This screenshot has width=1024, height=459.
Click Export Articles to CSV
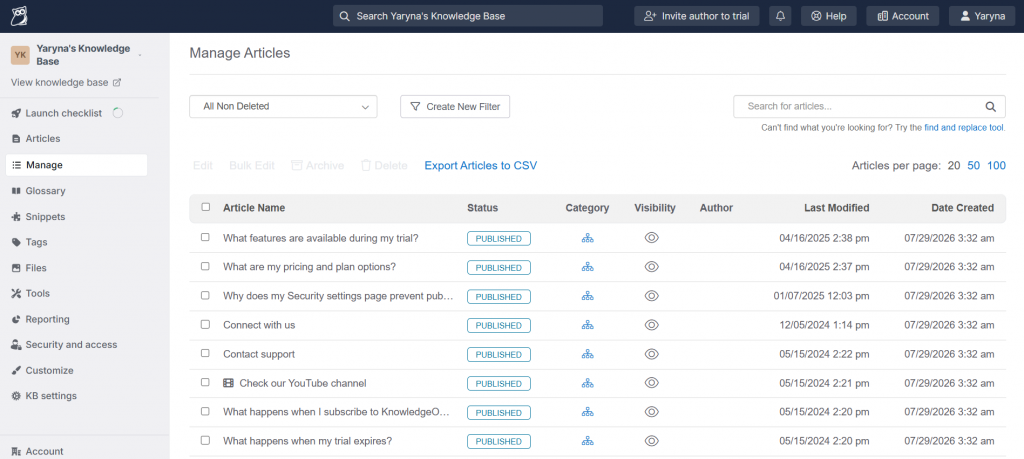[481, 166]
